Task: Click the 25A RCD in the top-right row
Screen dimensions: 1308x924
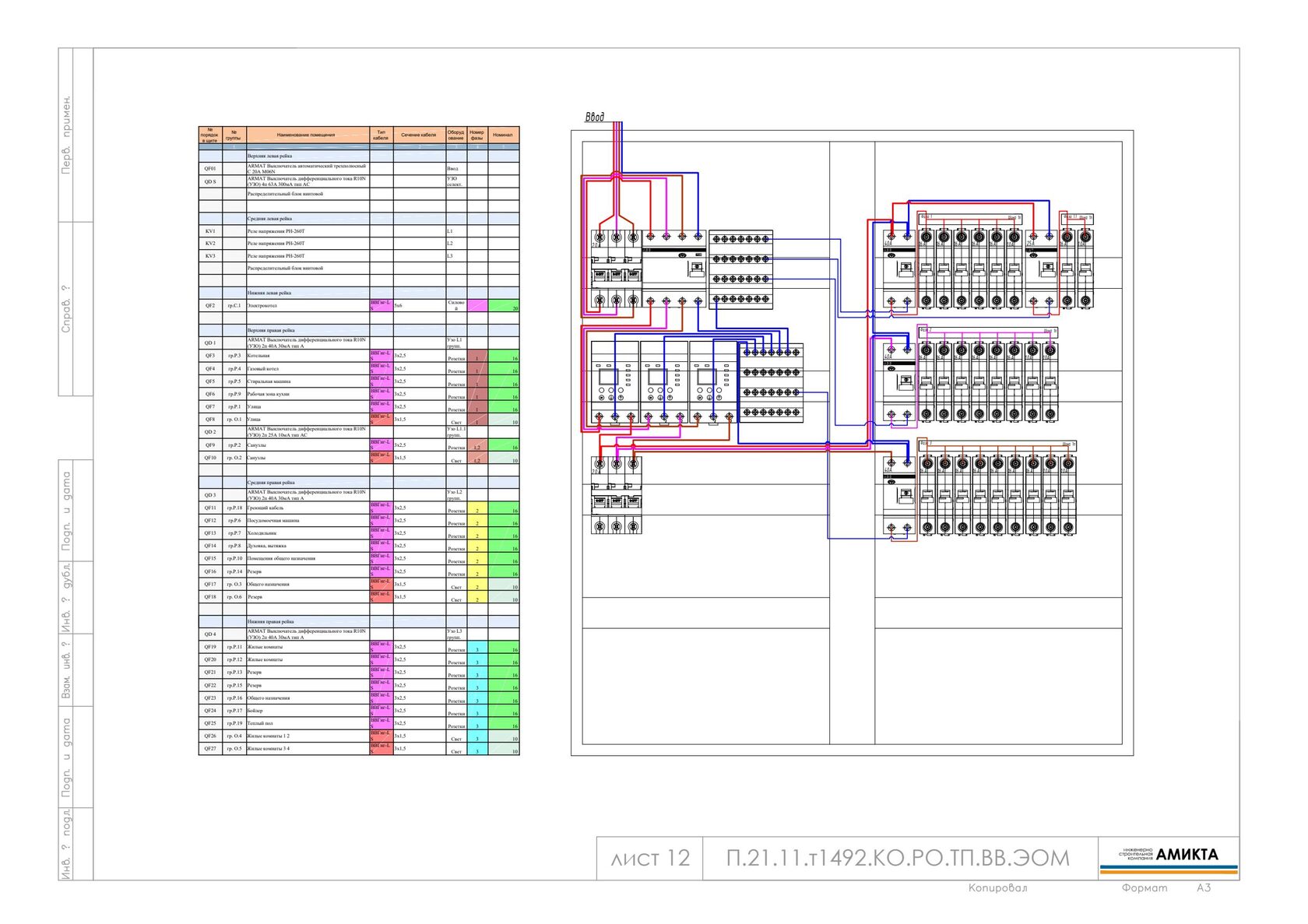Action: point(1043,268)
